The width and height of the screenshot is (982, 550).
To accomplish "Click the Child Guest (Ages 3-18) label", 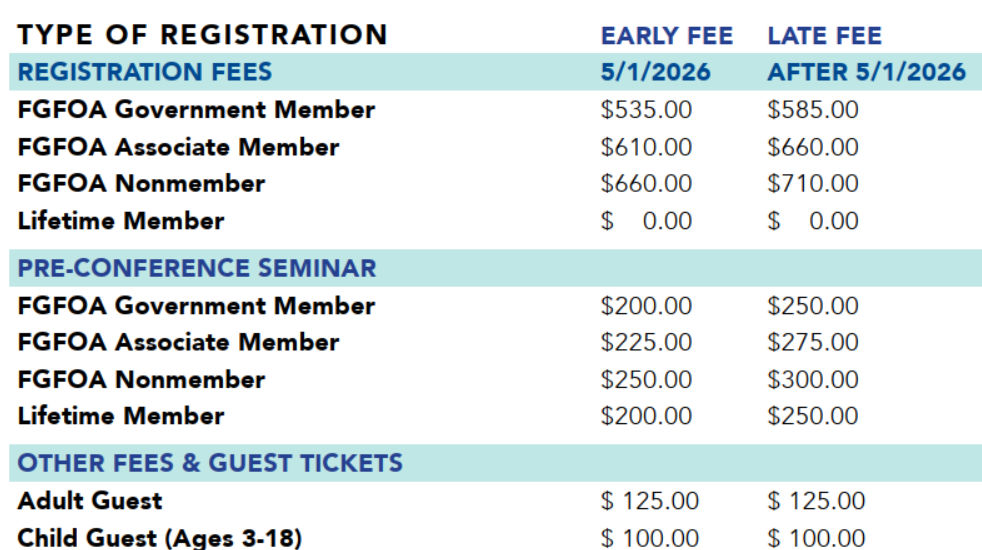I will coord(160,538).
